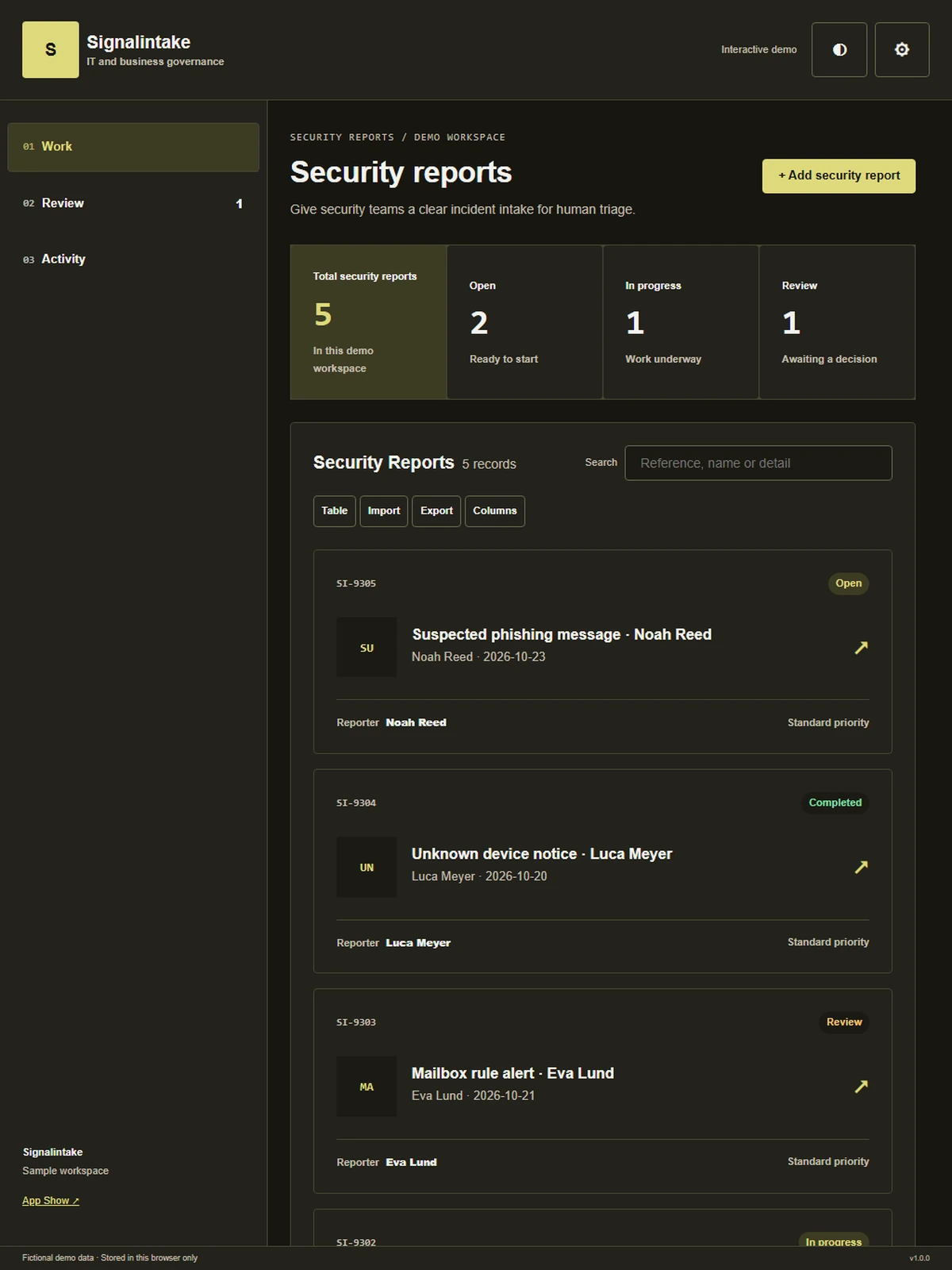Click the v1.0.0 version label
The image size is (952, 1270).
point(919,1258)
